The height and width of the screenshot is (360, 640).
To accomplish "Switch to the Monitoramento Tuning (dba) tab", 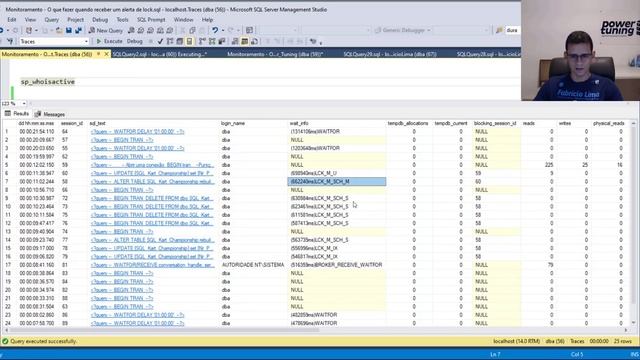I will (275, 54).
